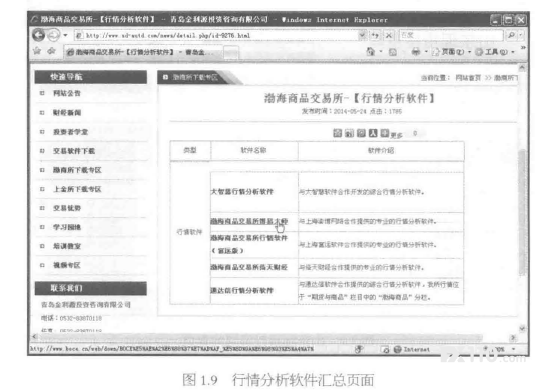Click the vertical scrollbar down arrow
This screenshot has width=555, height=391.
(x=522, y=328)
